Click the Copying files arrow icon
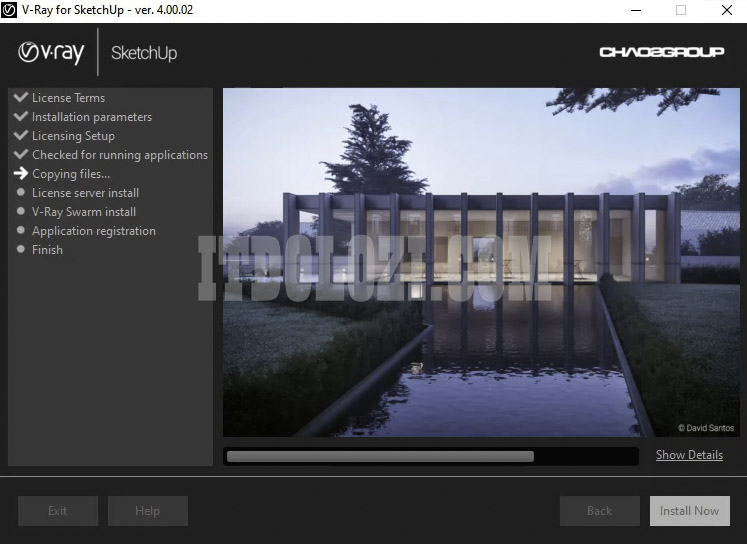747x544 pixels. pyautogui.click(x=20, y=174)
